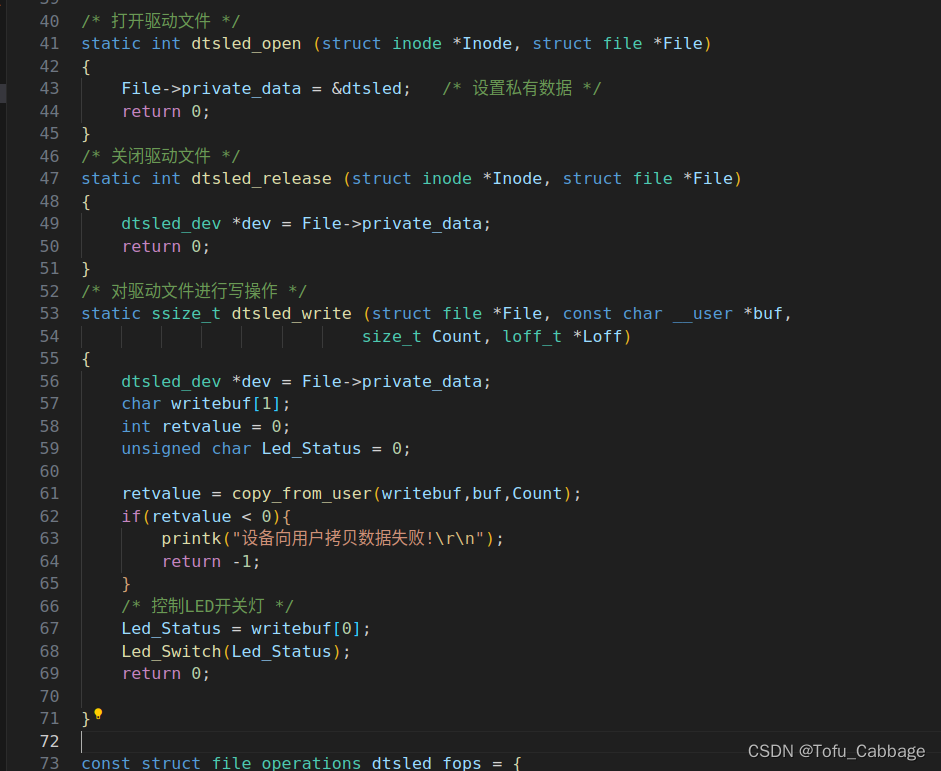
Task: Click the lightbulb quick-fix icon on line 71
Action: pos(98,714)
